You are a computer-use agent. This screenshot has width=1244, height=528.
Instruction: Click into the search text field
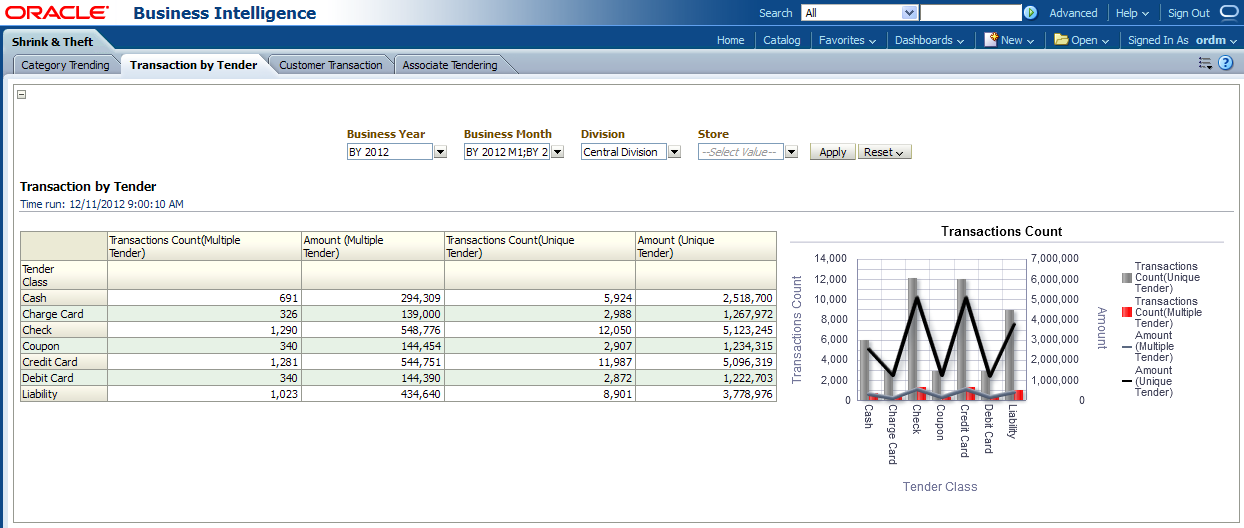[x=969, y=13]
